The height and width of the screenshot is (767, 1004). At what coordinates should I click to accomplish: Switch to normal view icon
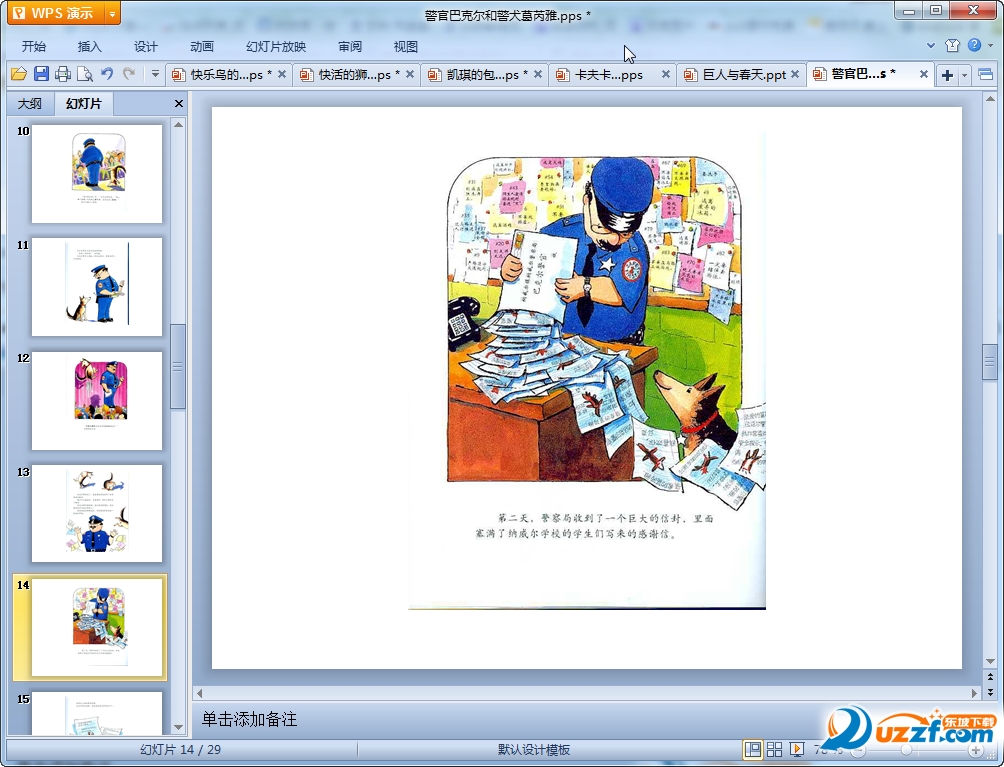click(x=753, y=749)
